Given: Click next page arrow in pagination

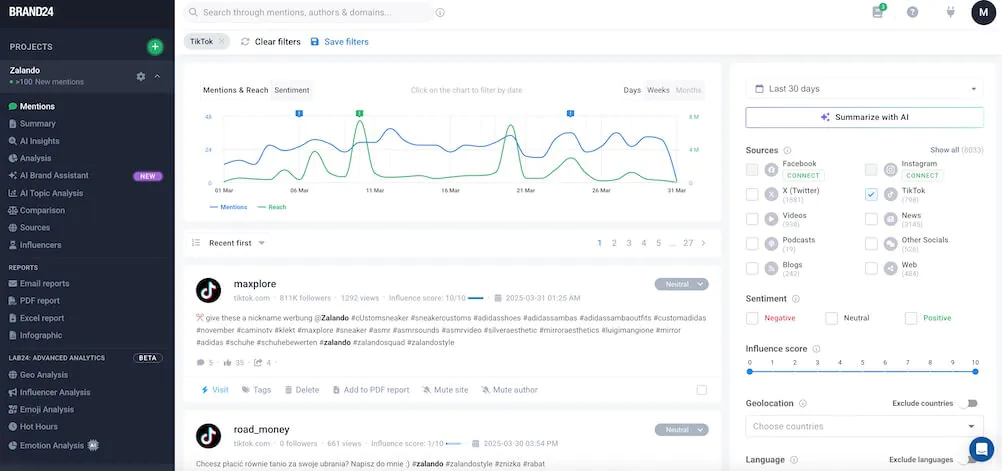Looking at the screenshot, I should tap(704, 243).
